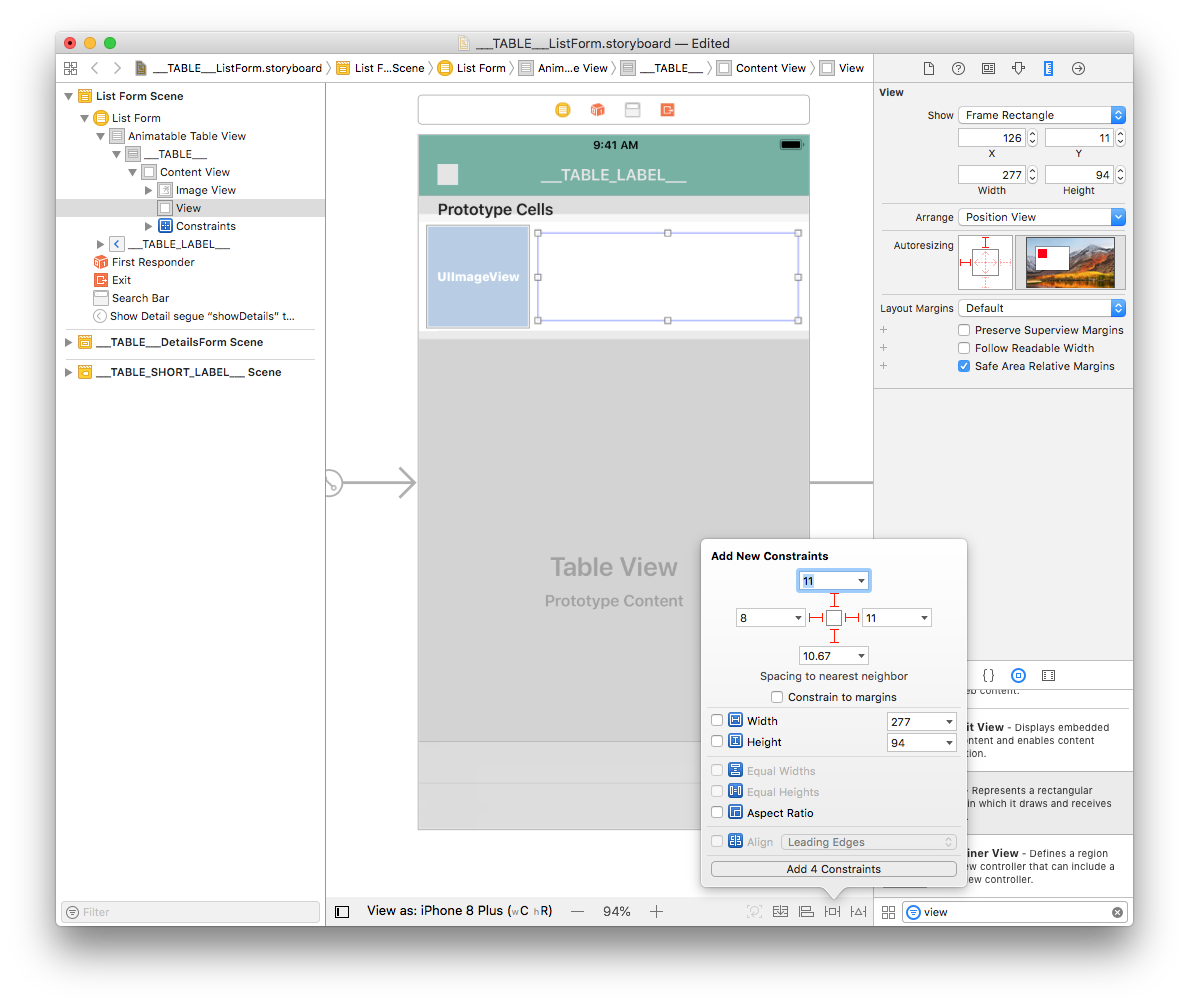Uncheck Safe Area Relative Margins
Viewport: 1189px width, 1006px height.
coord(964,366)
